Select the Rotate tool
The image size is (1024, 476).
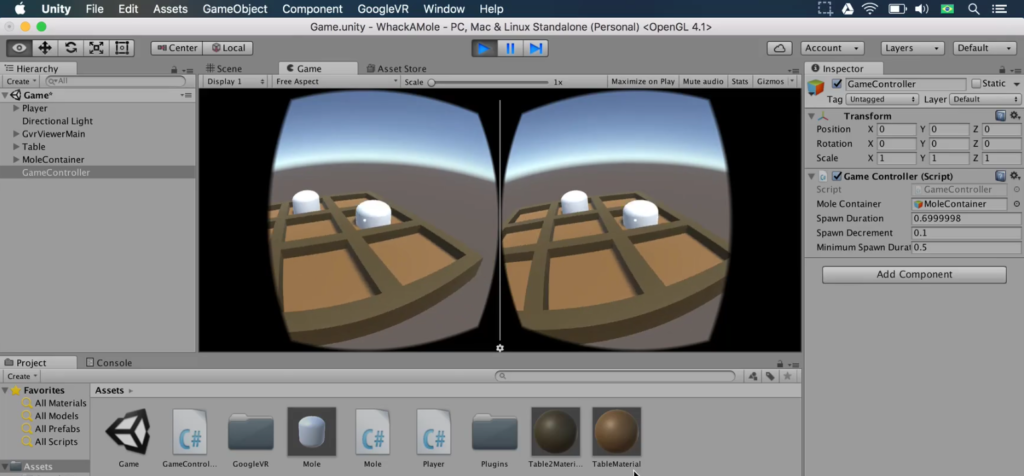tap(71, 48)
